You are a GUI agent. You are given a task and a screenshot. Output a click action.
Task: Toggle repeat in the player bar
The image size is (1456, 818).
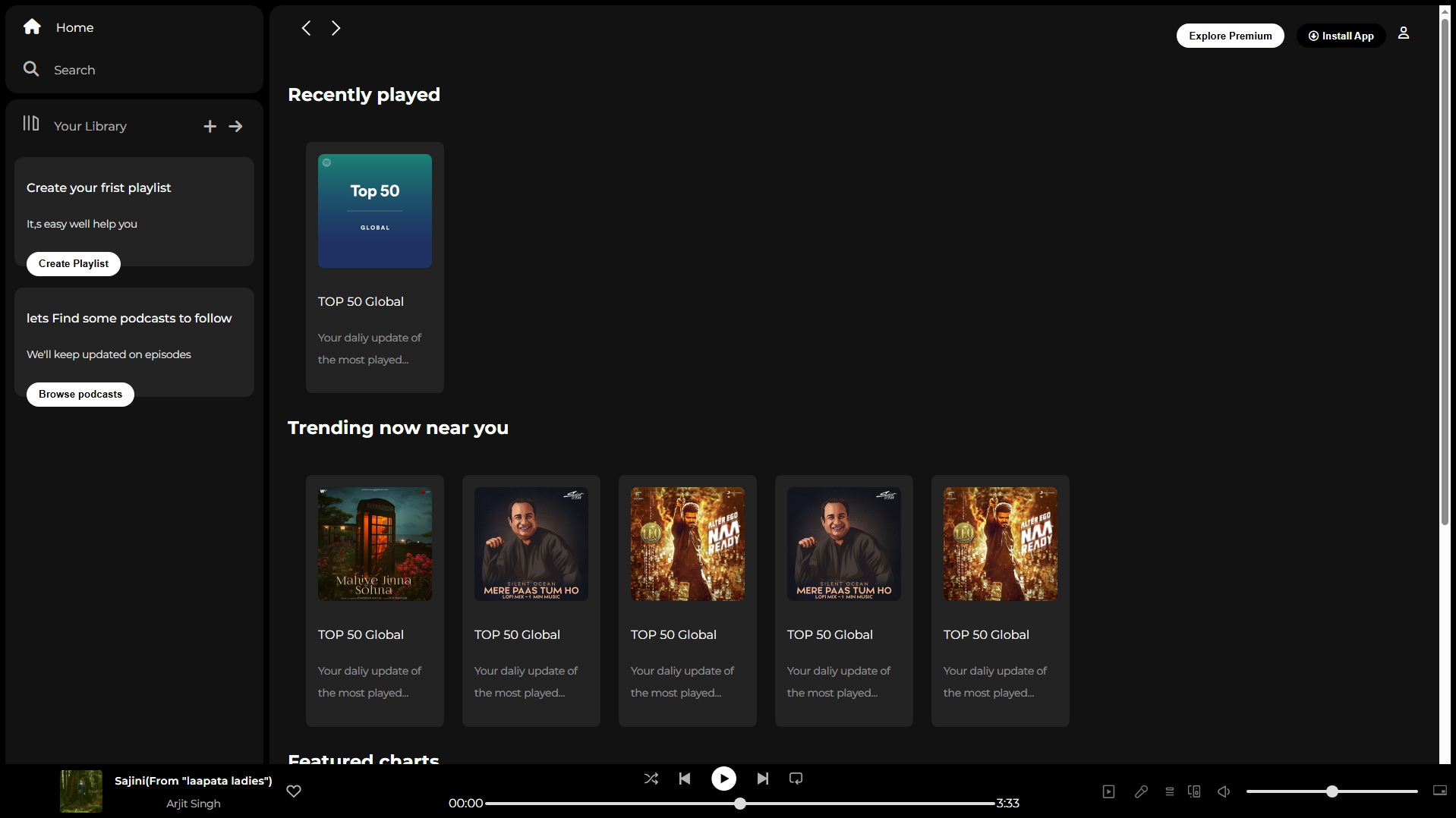click(x=796, y=779)
